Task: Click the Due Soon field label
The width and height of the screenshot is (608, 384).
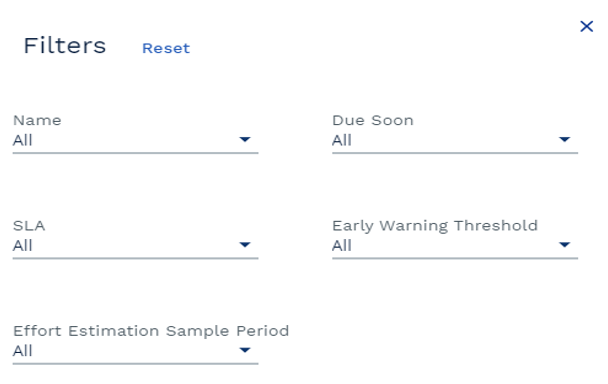Action: point(373,120)
